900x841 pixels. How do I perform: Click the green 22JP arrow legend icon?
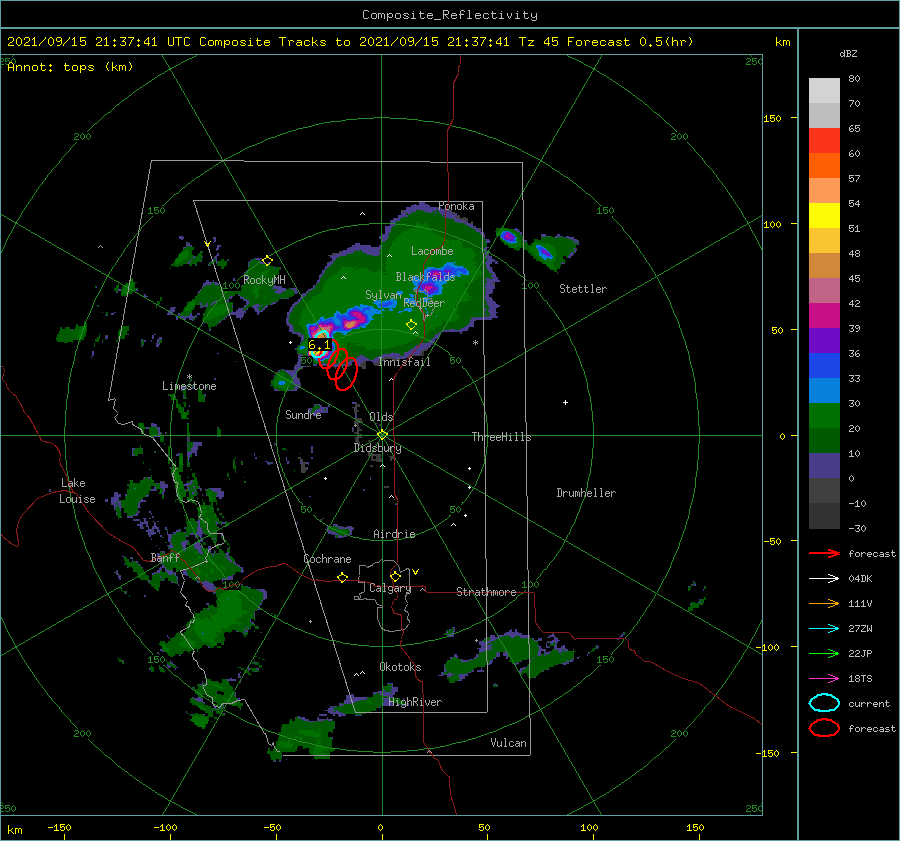[x=824, y=653]
